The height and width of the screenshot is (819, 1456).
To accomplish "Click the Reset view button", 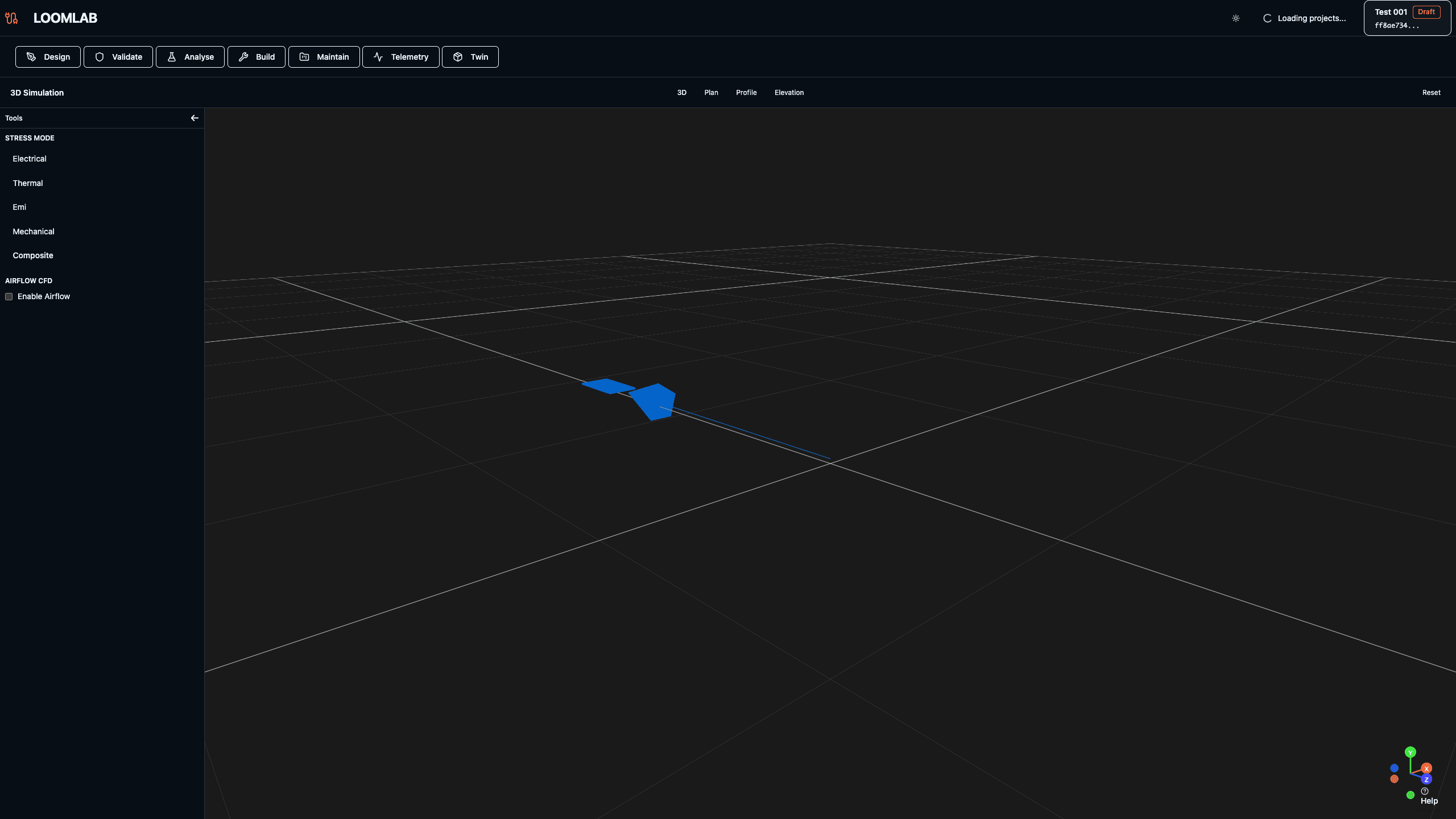I will [x=1431, y=92].
